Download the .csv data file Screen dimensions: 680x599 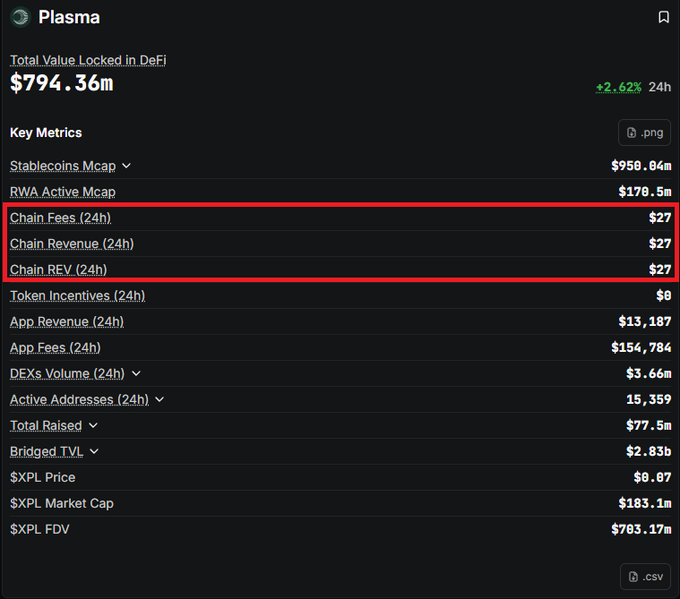coord(645,576)
